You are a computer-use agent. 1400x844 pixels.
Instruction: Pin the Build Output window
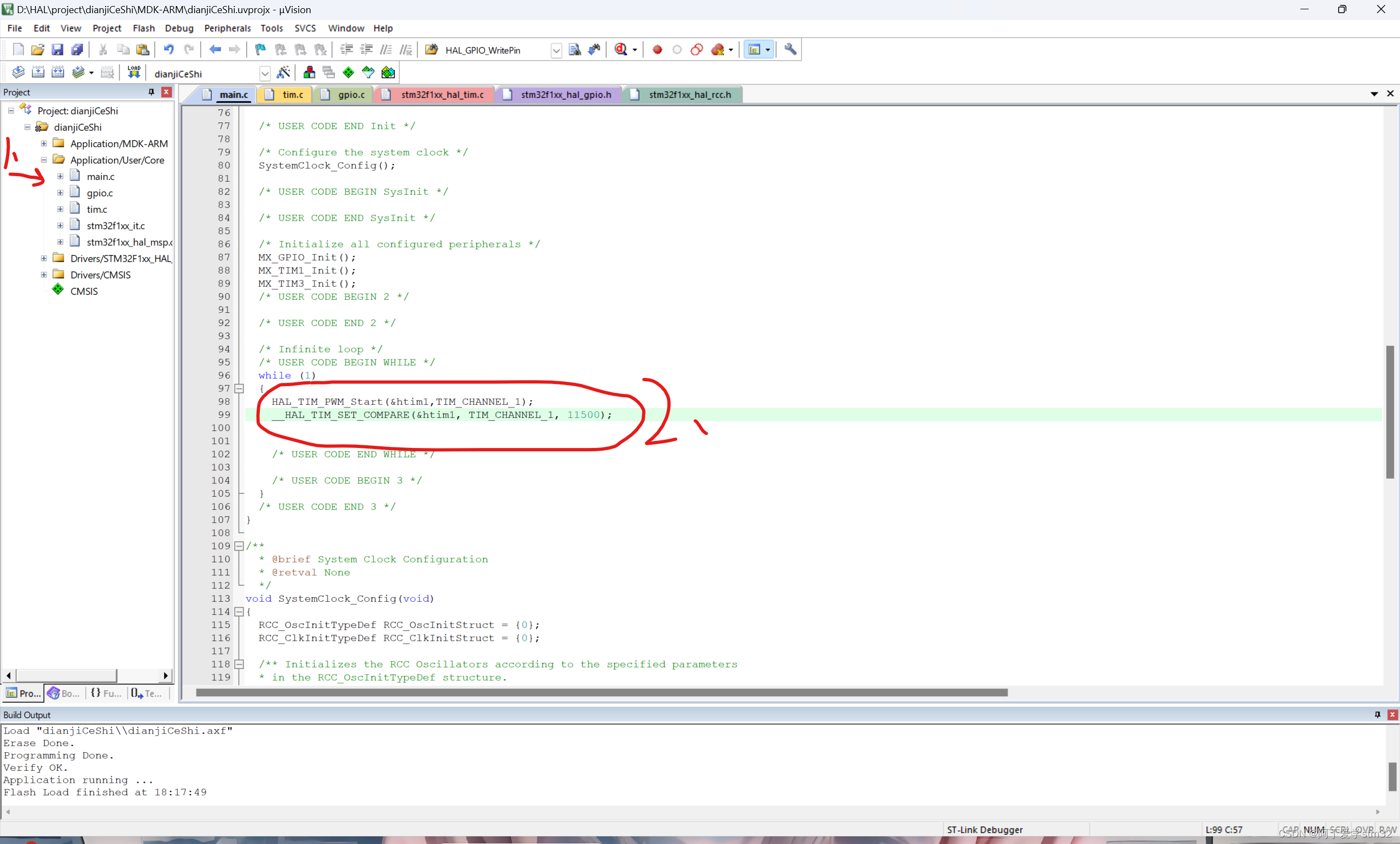click(x=1376, y=714)
